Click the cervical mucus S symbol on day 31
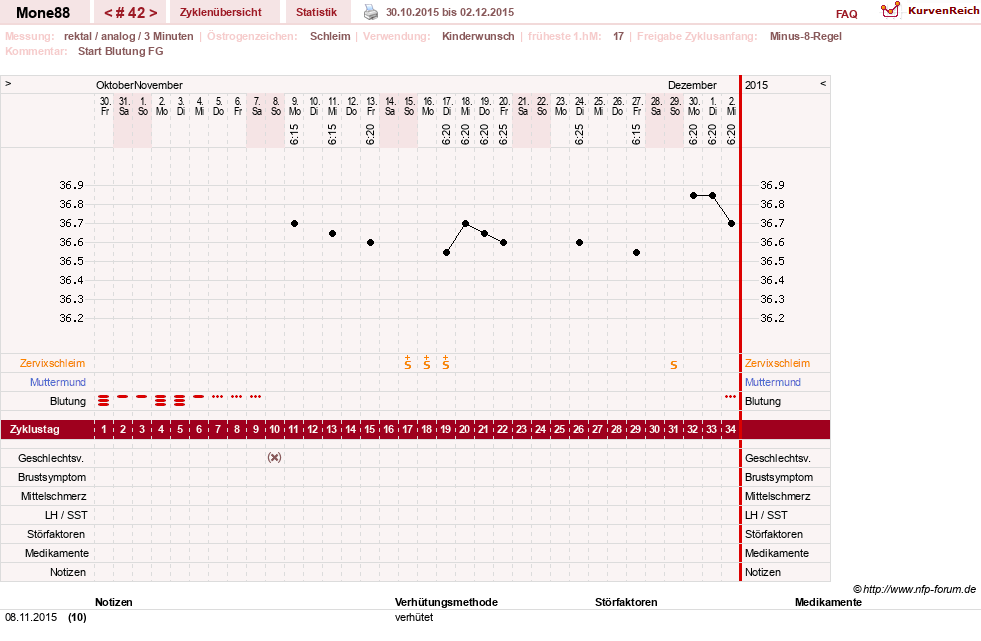 coord(674,365)
